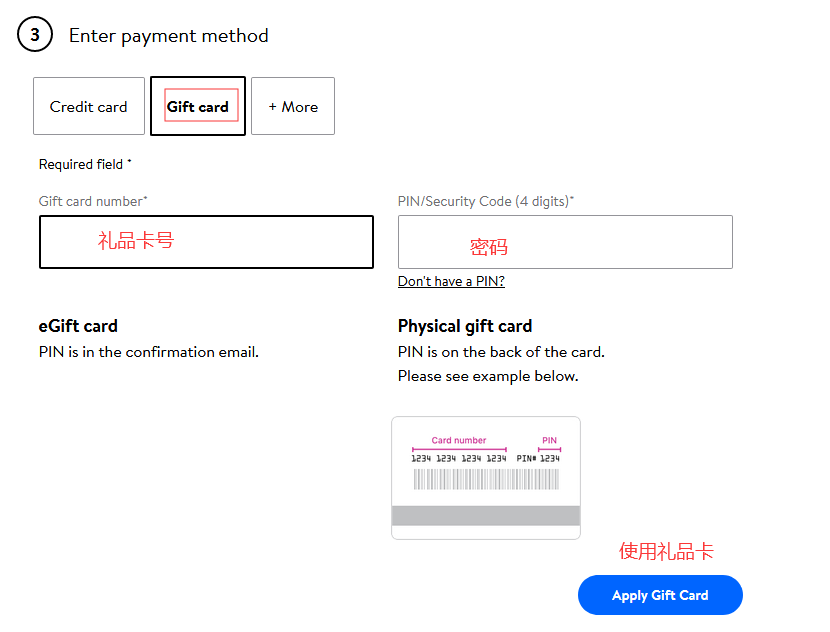Focus the PIN/Security Code input box
This screenshot has height=632, width=830.
coord(565,242)
